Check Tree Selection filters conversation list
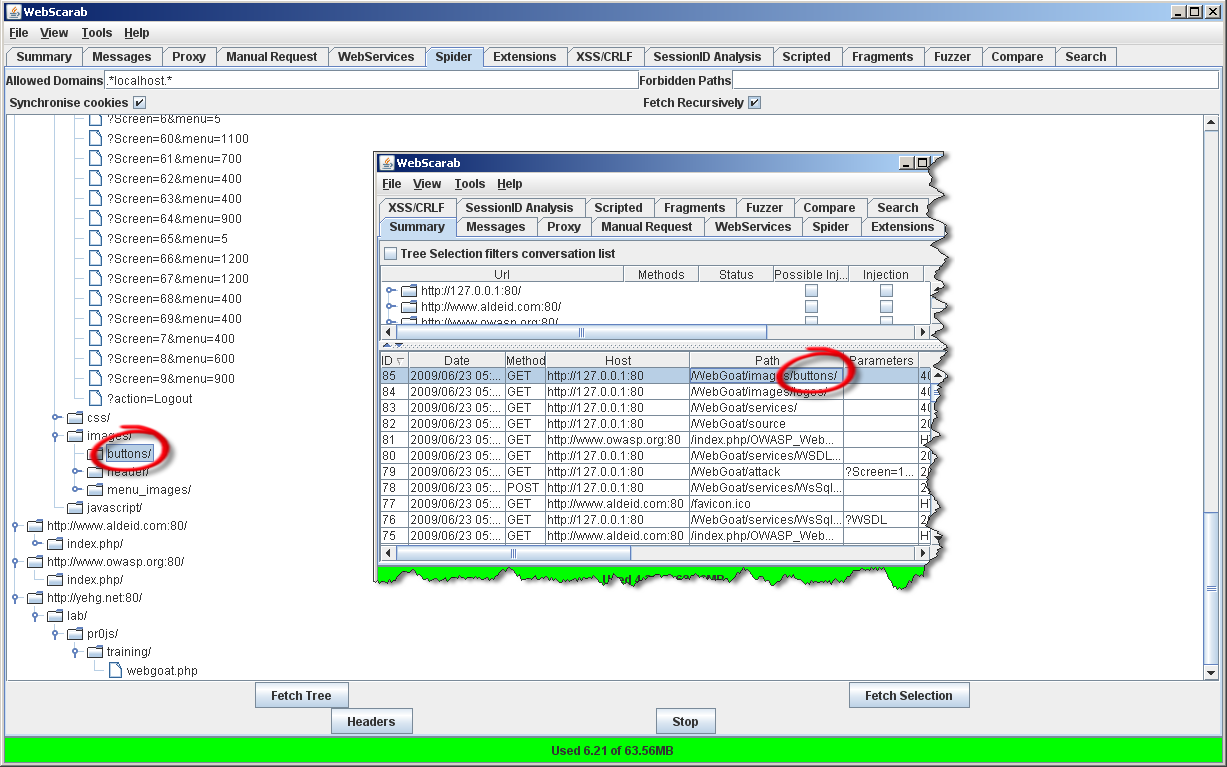 point(391,254)
